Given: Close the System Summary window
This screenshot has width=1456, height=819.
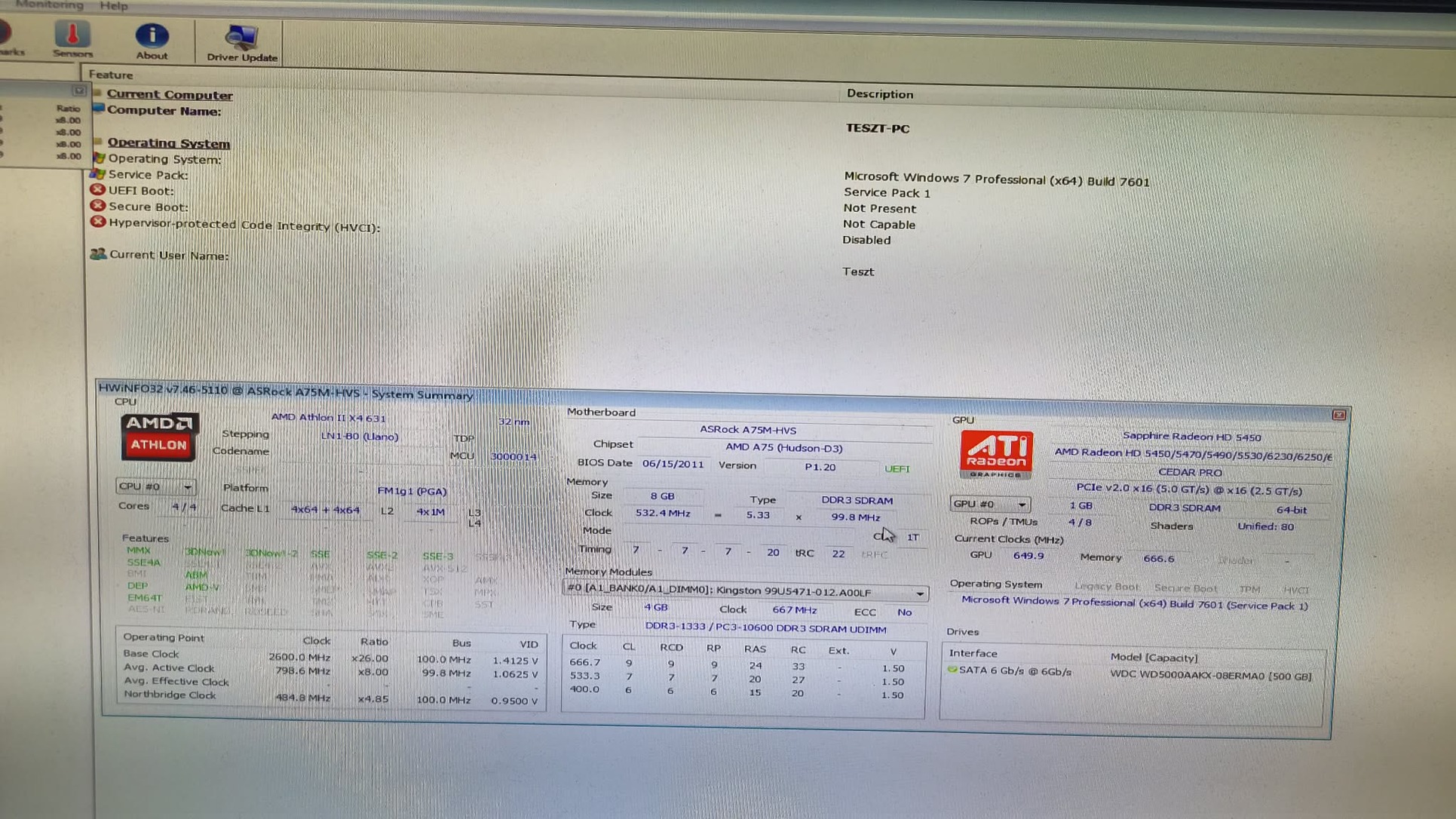Looking at the screenshot, I should [1338, 415].
